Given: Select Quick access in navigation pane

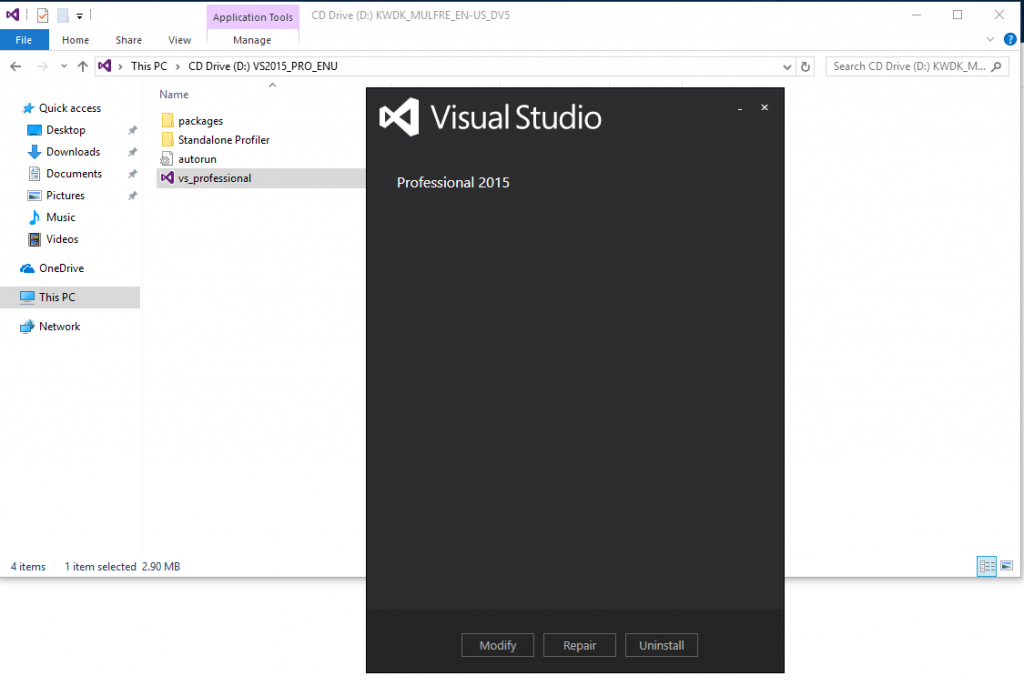Looking at the screenshot, I should [70, 108].
